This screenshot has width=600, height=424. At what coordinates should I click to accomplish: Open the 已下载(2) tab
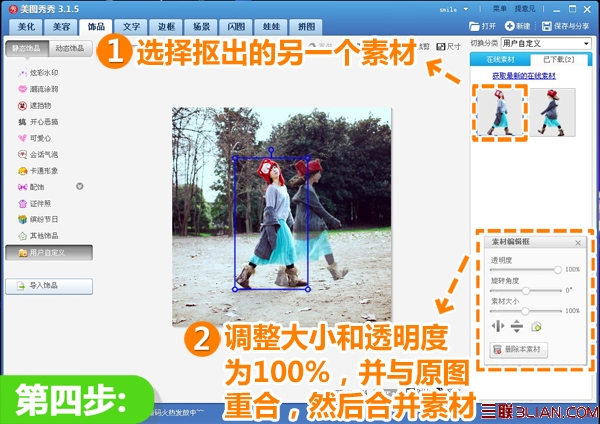coord(559,60)
